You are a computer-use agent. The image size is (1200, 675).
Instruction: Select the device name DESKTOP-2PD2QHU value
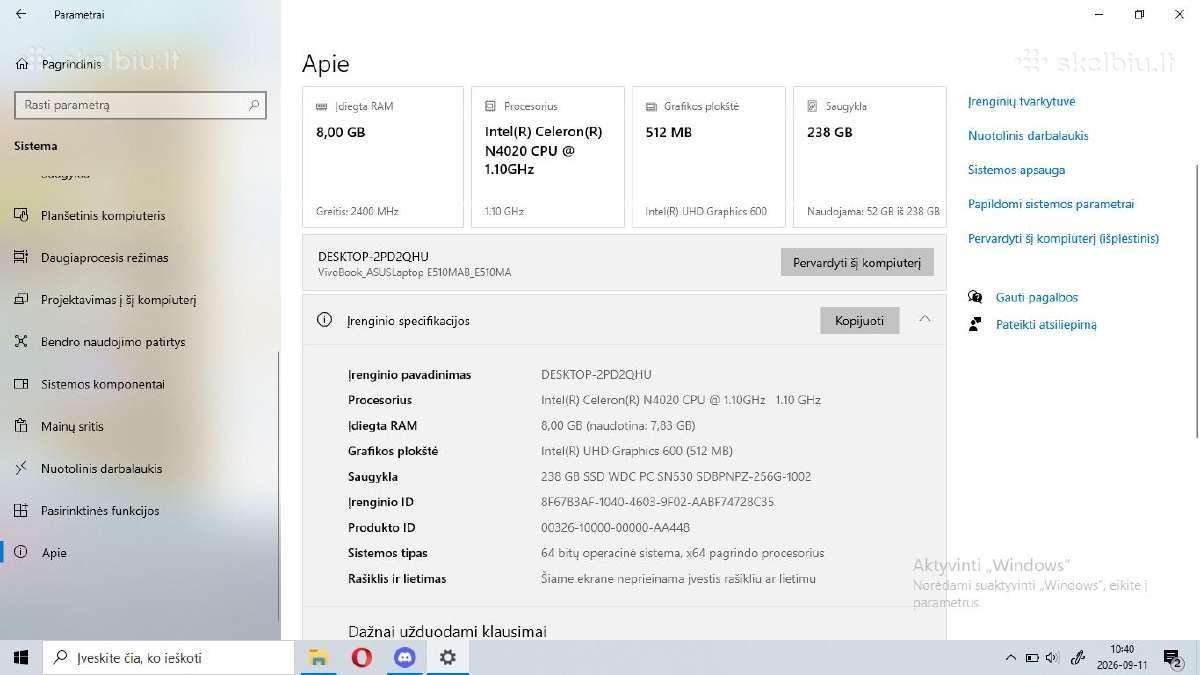coord(596,374)
